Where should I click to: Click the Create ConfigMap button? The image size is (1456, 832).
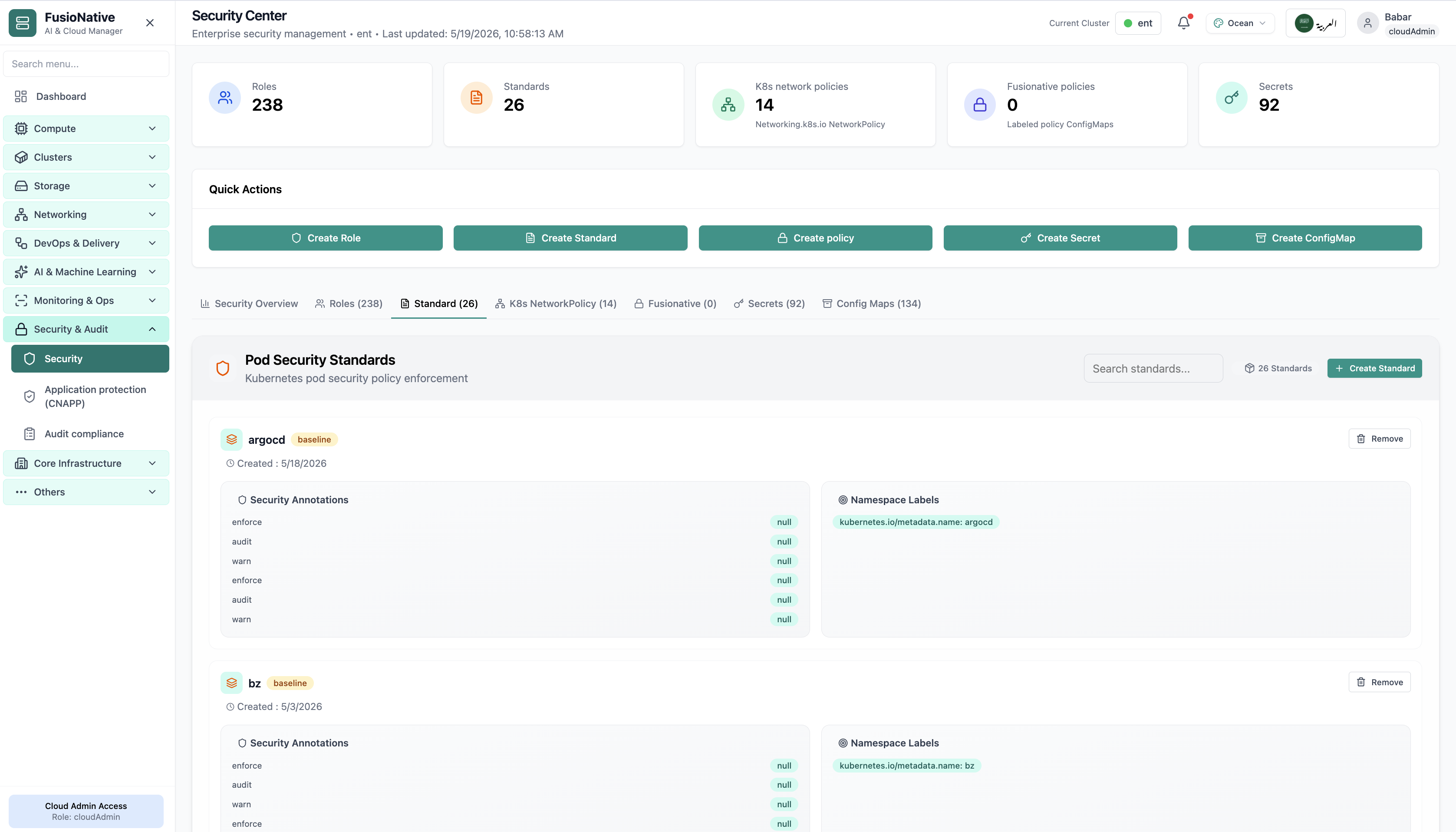coord(1304,238)
